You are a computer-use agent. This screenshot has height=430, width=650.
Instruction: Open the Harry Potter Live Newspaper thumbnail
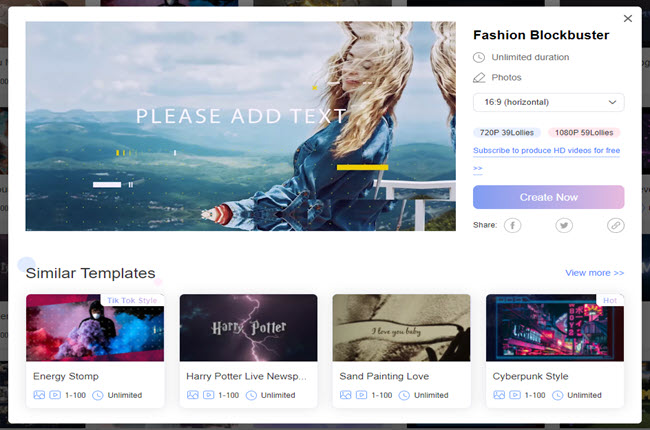click(248, 327)
